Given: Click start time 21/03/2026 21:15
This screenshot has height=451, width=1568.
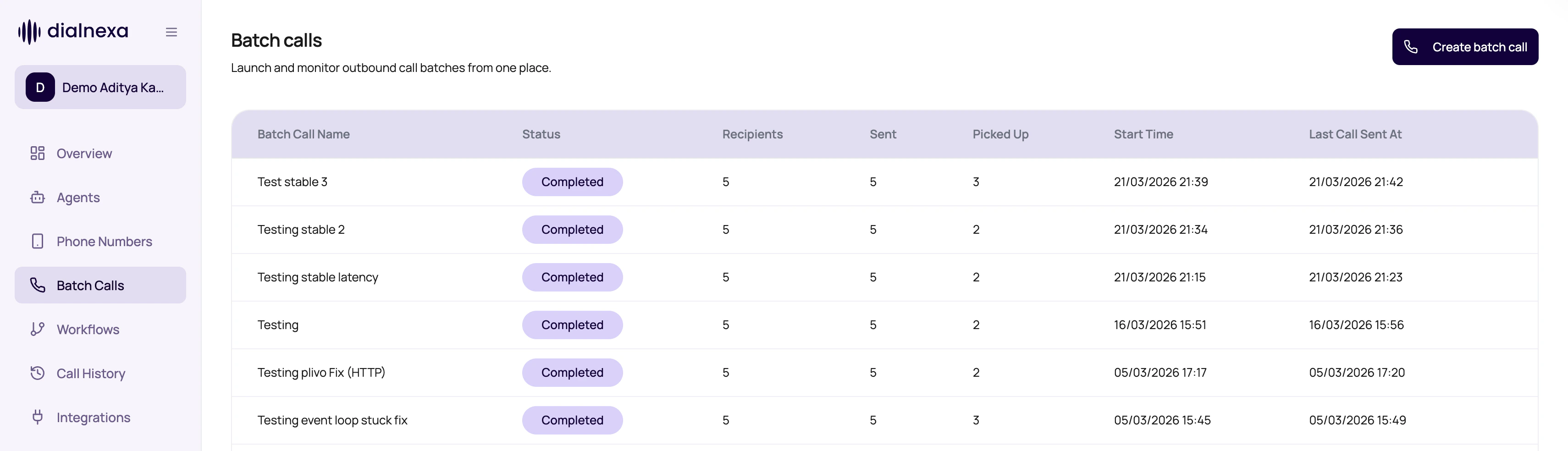Looking at the screenshot, I should pos(1159,277).
